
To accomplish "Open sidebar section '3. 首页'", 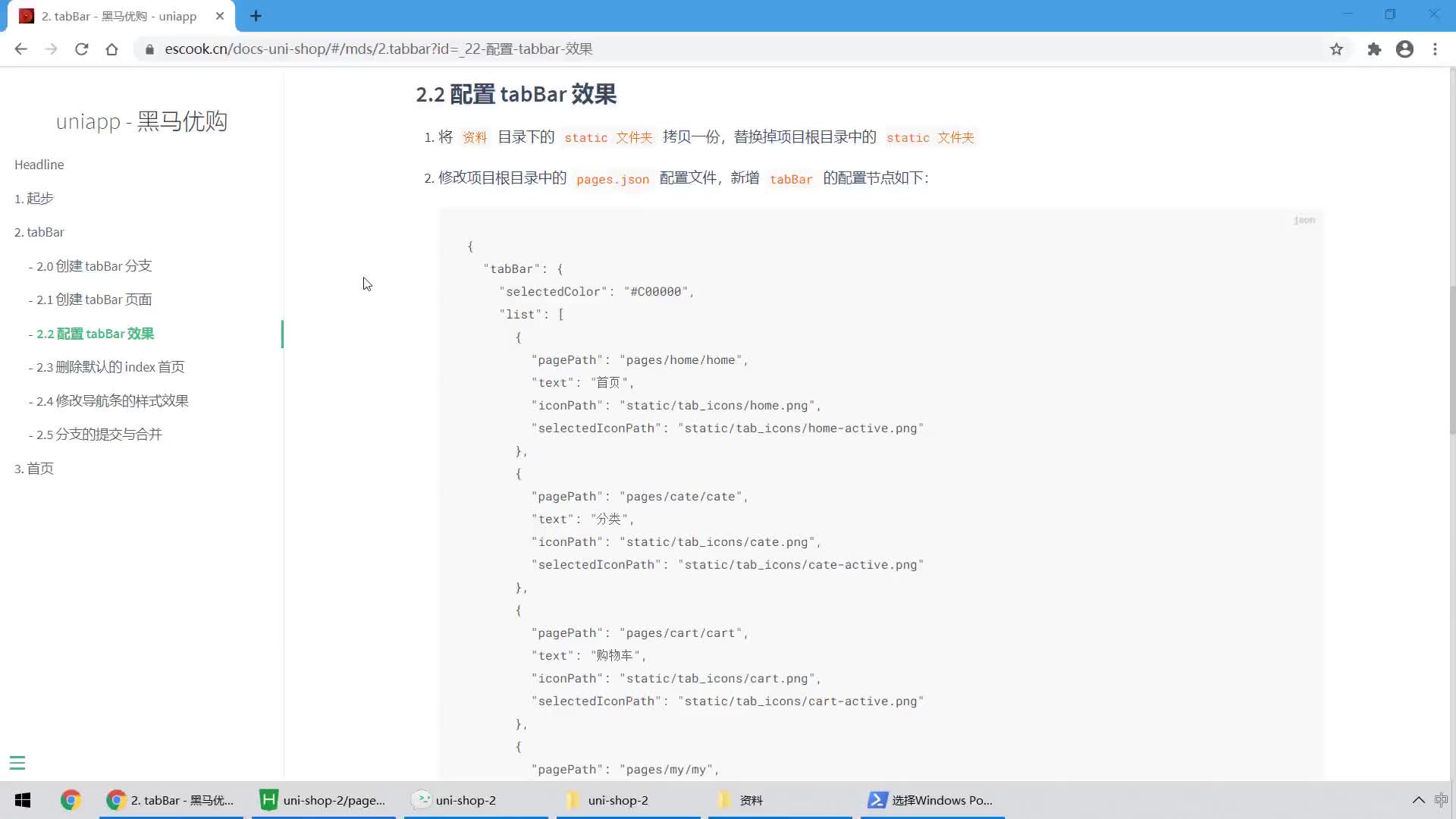I will [34, 469].
